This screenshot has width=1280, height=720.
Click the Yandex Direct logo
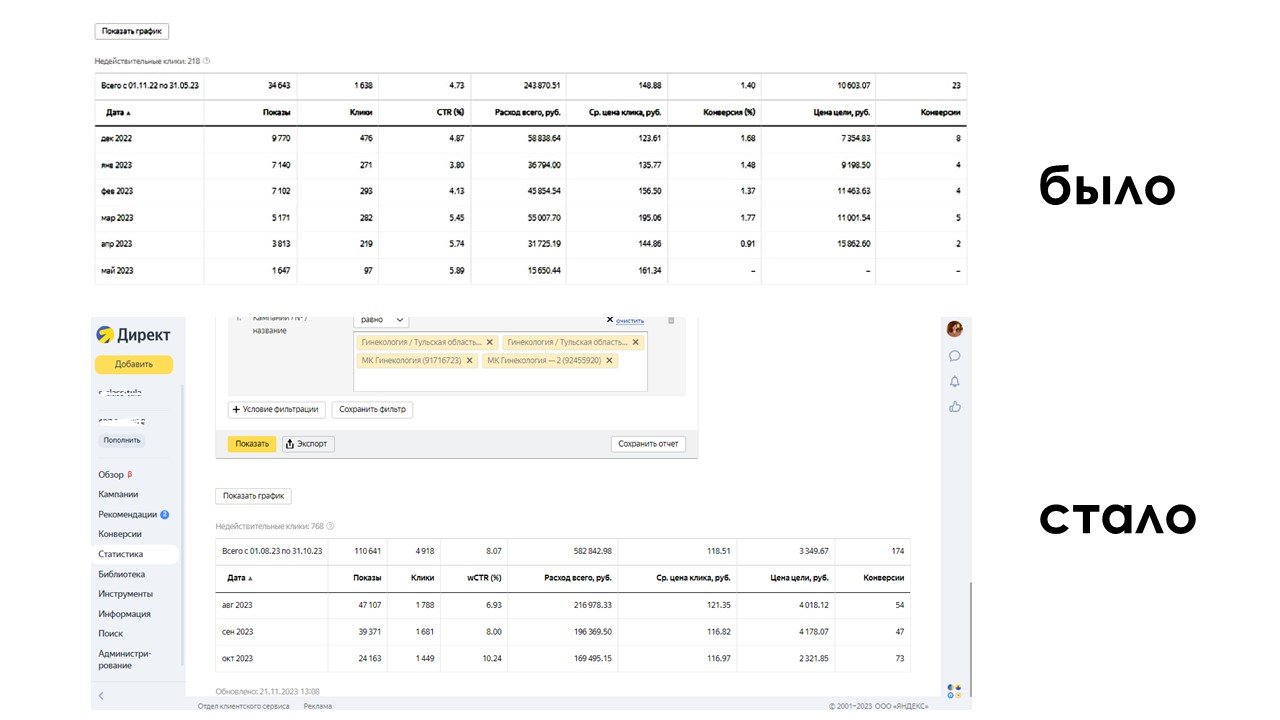133,335
